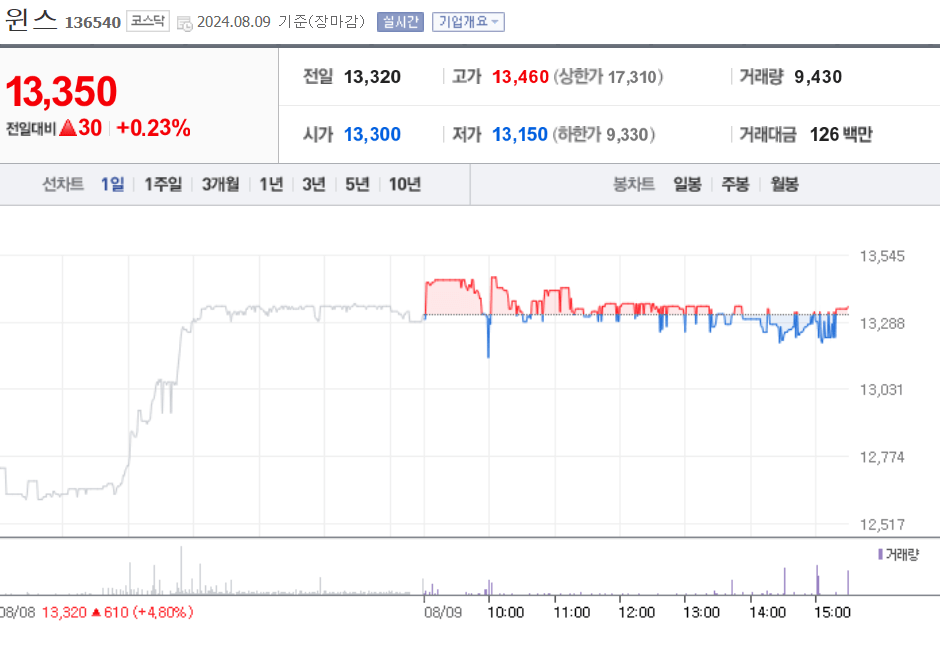Click the 봉차트 label
The width and height of the screenshot is (940, 647).
pyautogui.click(x=634, y=184)
